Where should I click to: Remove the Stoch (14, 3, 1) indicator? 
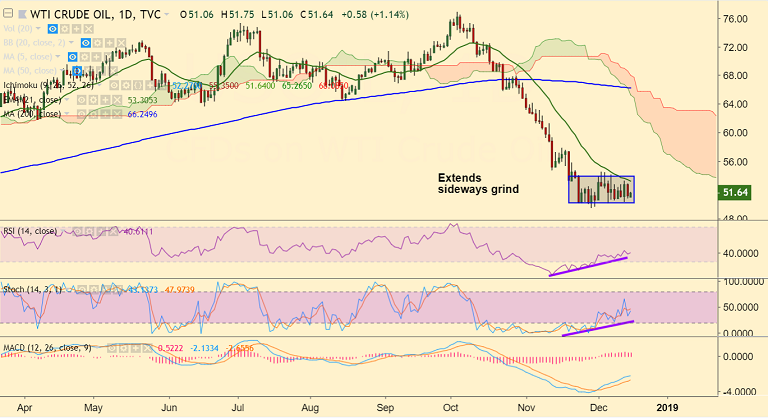point(118,290)
